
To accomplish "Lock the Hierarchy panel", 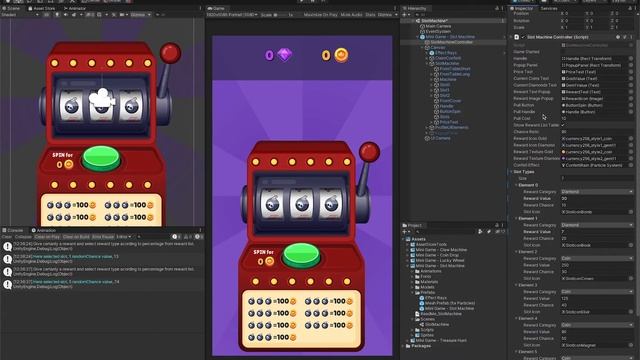I will tap(497, 8).
